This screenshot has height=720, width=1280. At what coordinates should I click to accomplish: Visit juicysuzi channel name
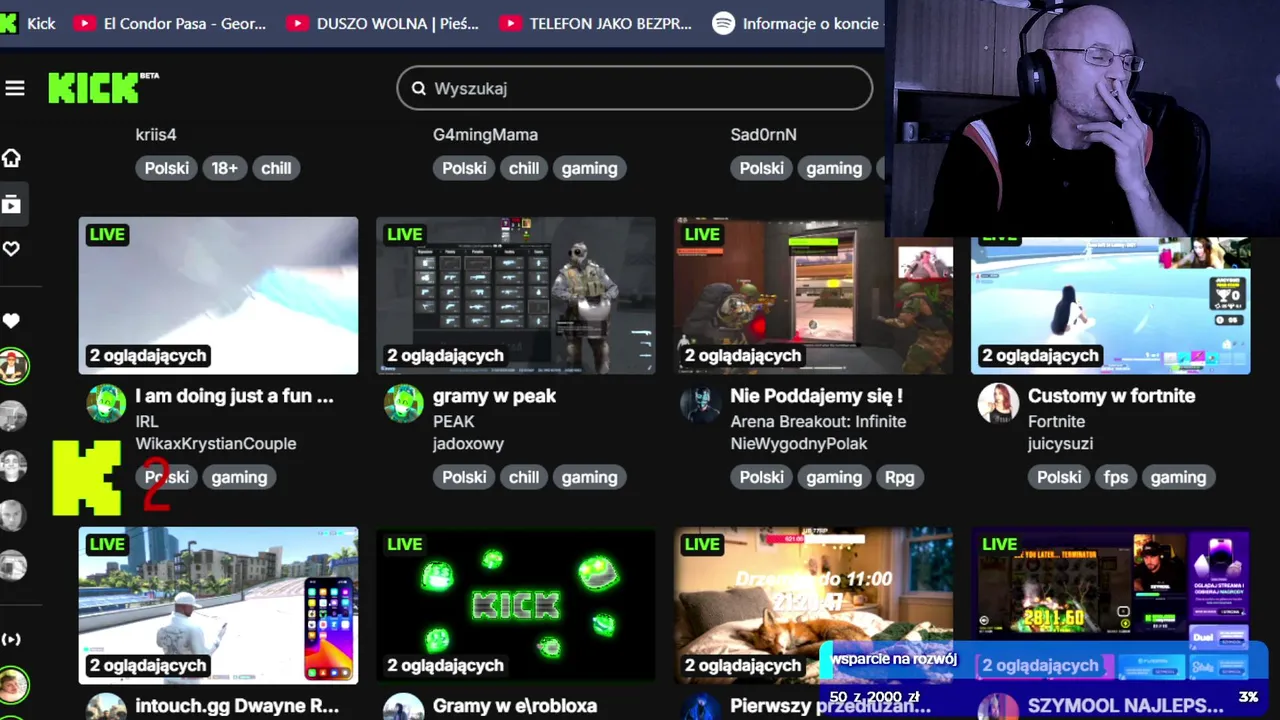point(1060,443)
